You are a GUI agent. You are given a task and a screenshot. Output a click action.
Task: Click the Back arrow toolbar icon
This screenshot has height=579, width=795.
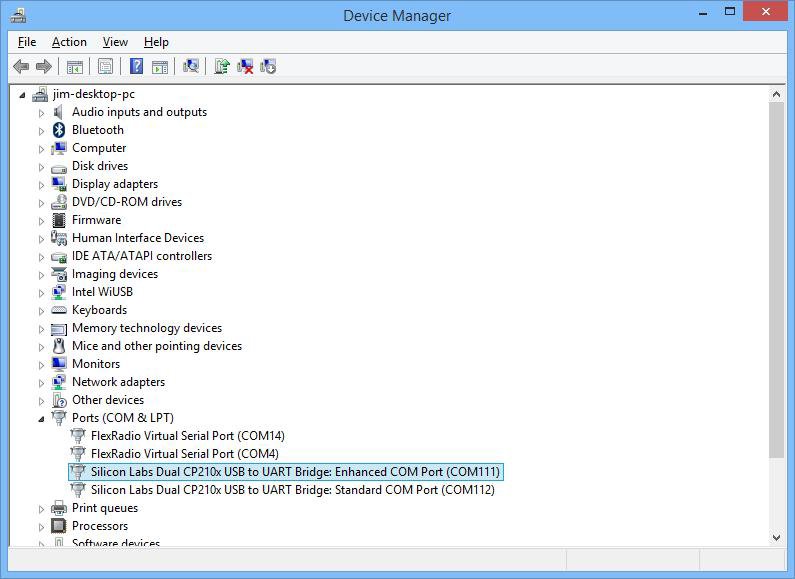[21, 66]
